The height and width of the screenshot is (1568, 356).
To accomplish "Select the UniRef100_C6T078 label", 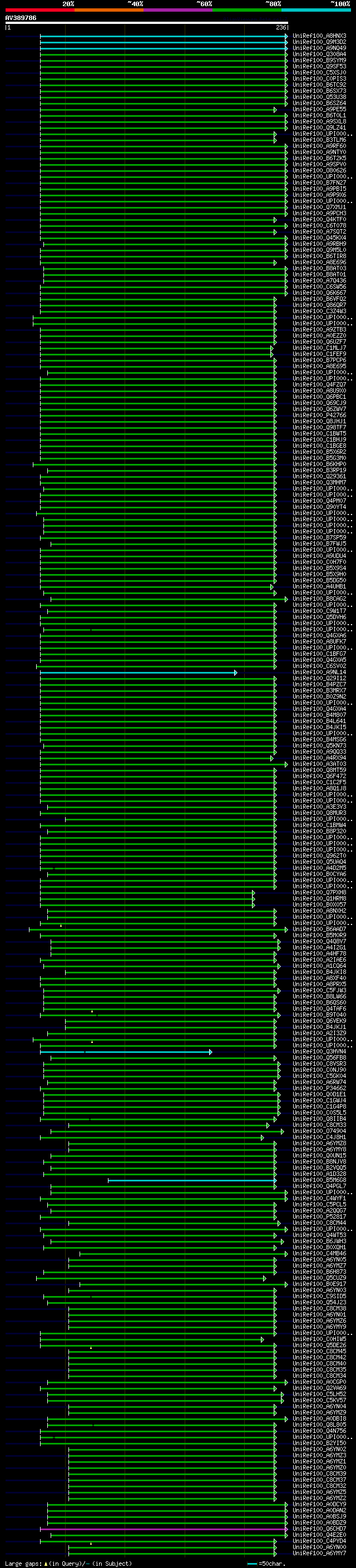I will tap(319, 226).
